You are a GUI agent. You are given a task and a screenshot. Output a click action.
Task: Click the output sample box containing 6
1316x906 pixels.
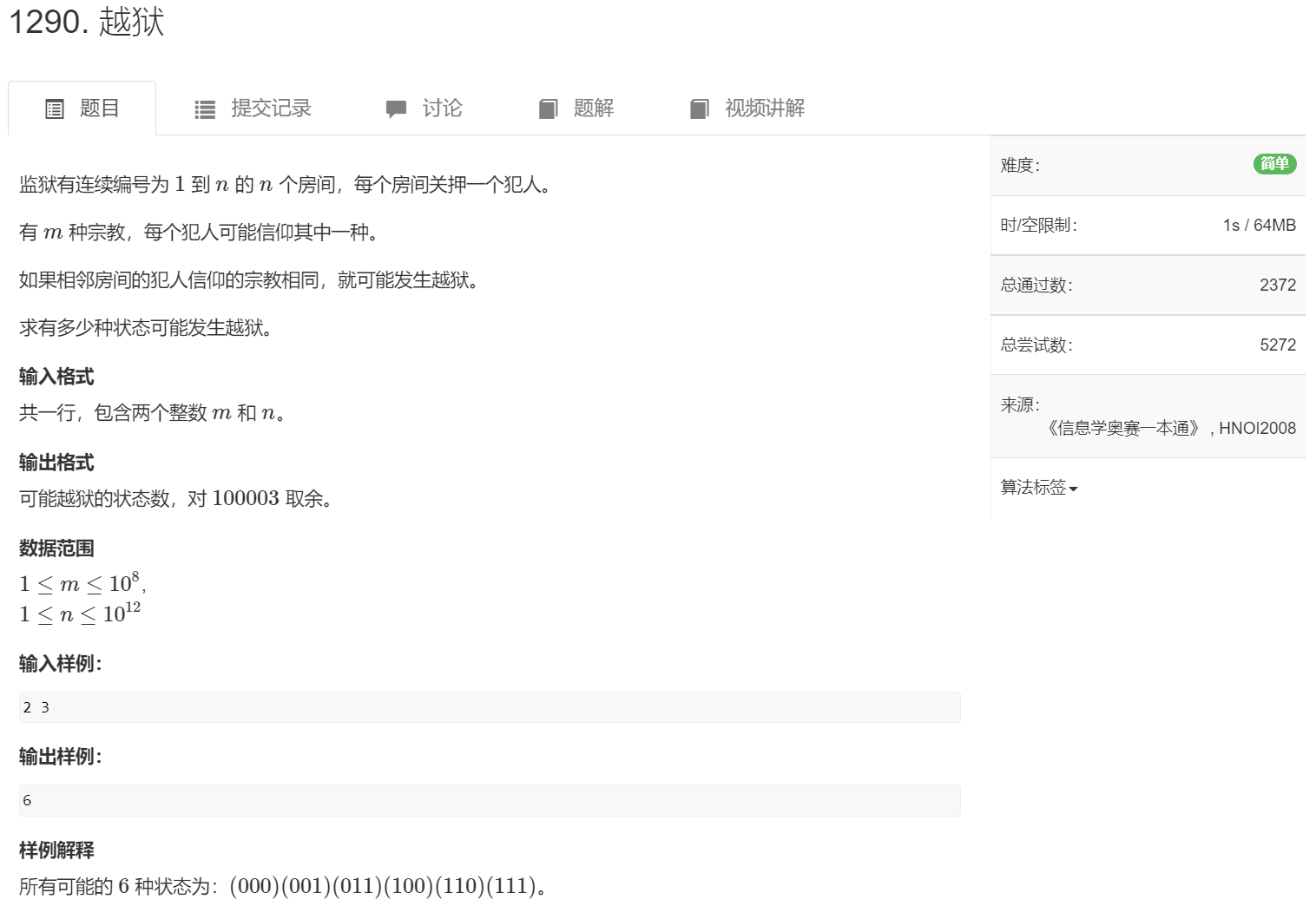pyautogui.click(x=490, y=800)
